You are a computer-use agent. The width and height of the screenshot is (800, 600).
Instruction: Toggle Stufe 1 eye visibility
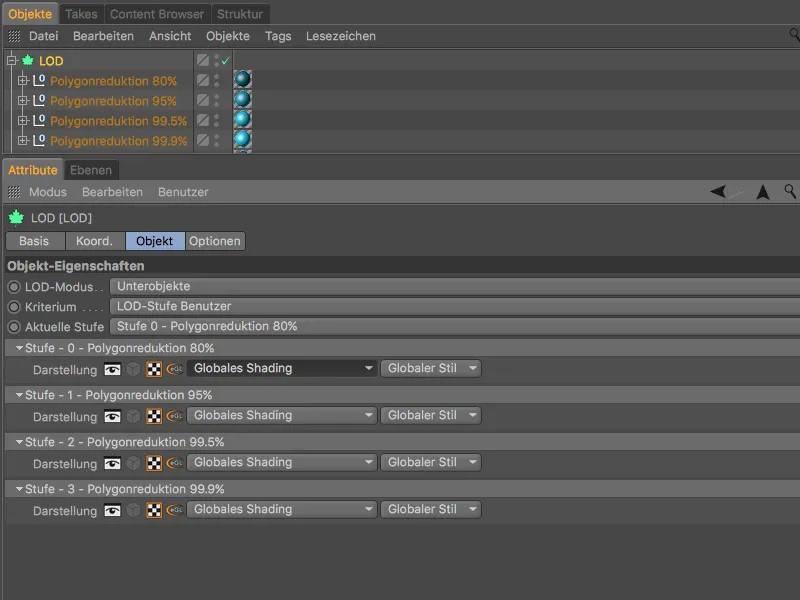112,416
